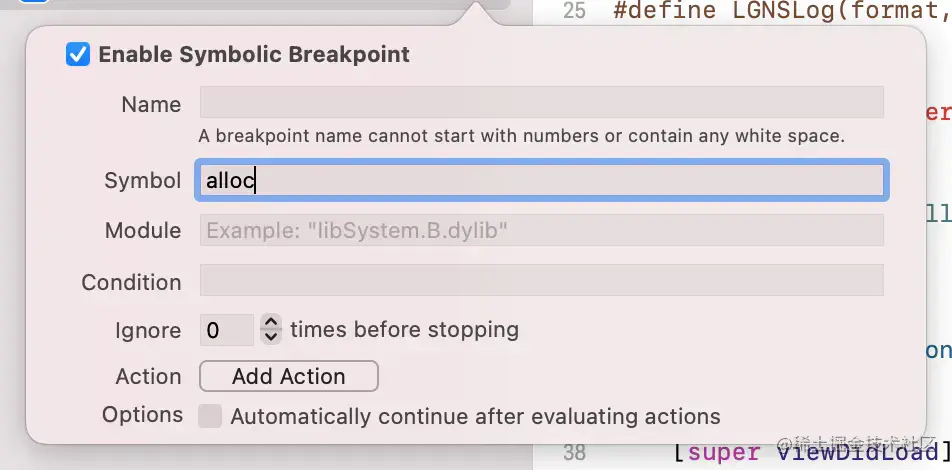Click the Module text field
The width and height of the screenshot is (952, 470).
pos(541,231)
